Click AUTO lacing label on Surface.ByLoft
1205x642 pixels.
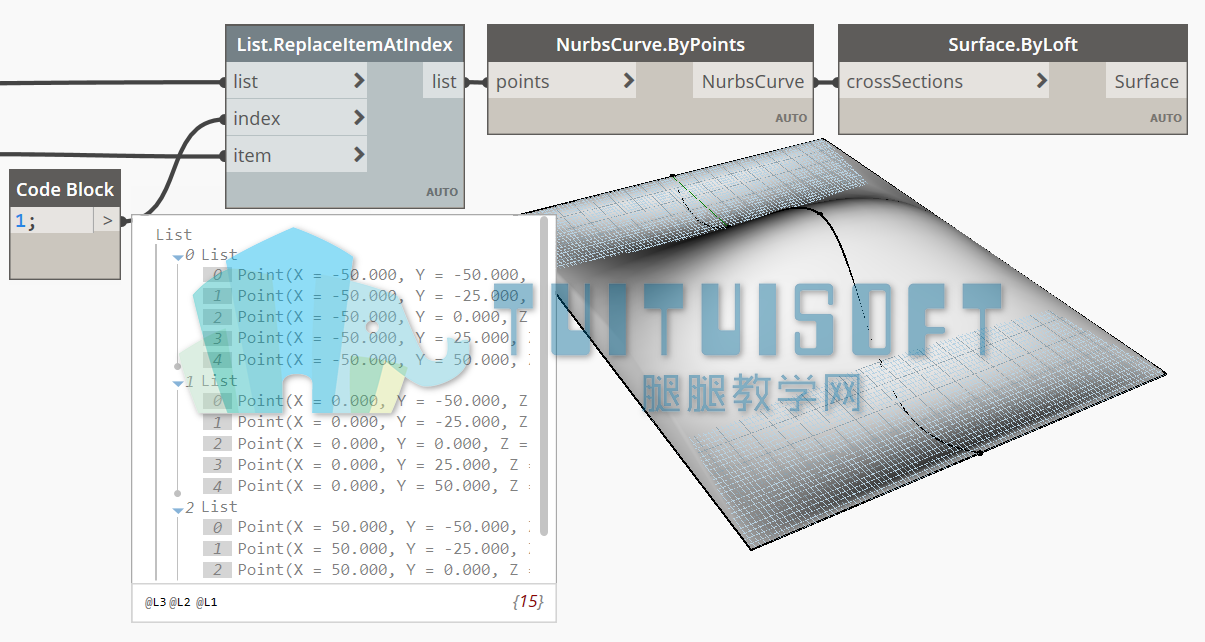pyautogui.click(x=1166, y=118)
